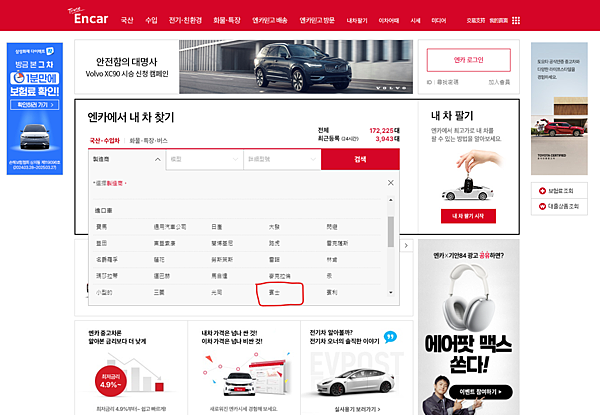Open the 내차 가격은 price comparison card

tap(244, 368)
